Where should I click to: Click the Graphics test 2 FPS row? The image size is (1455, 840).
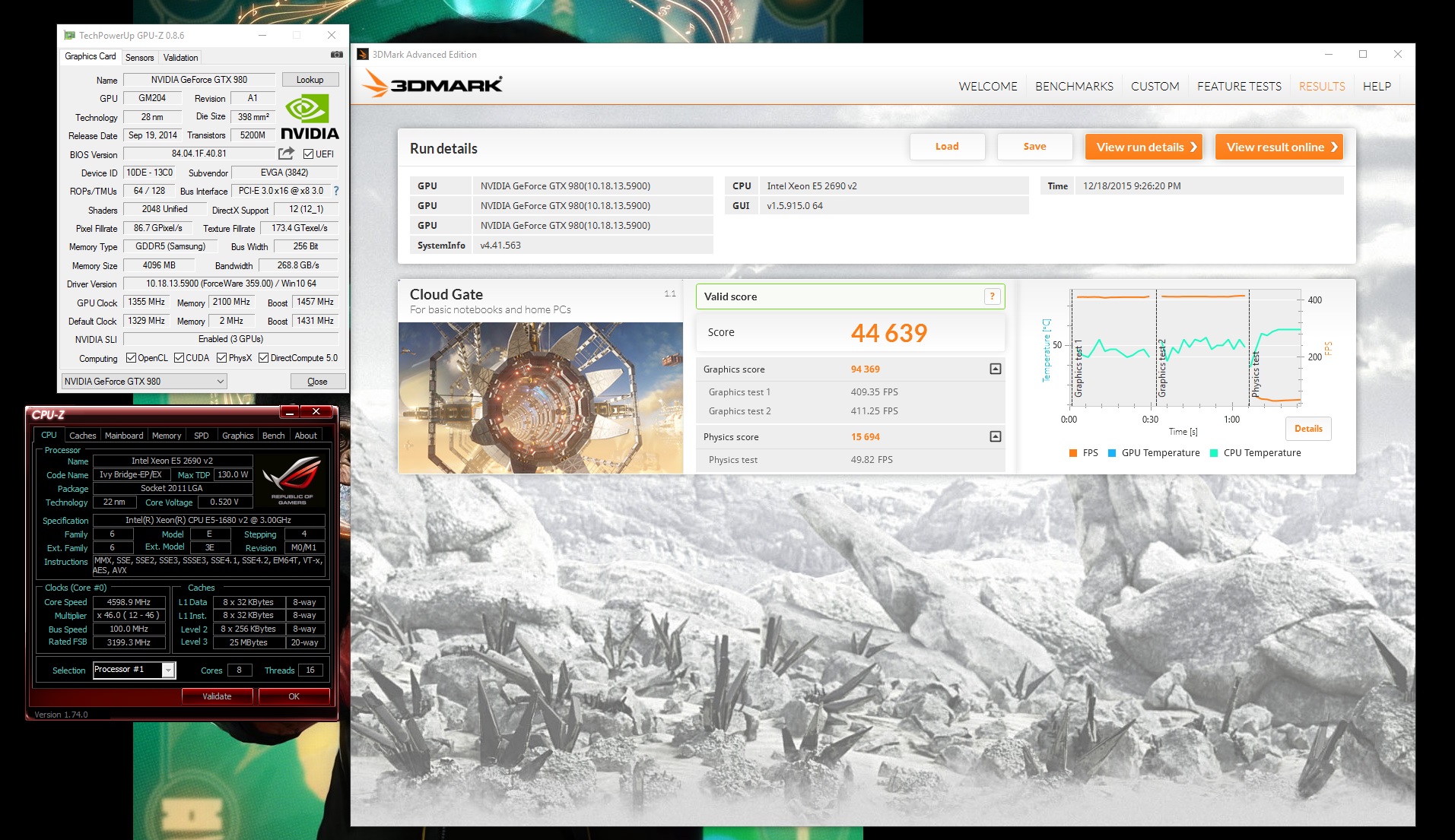click(x=850, y=411)
